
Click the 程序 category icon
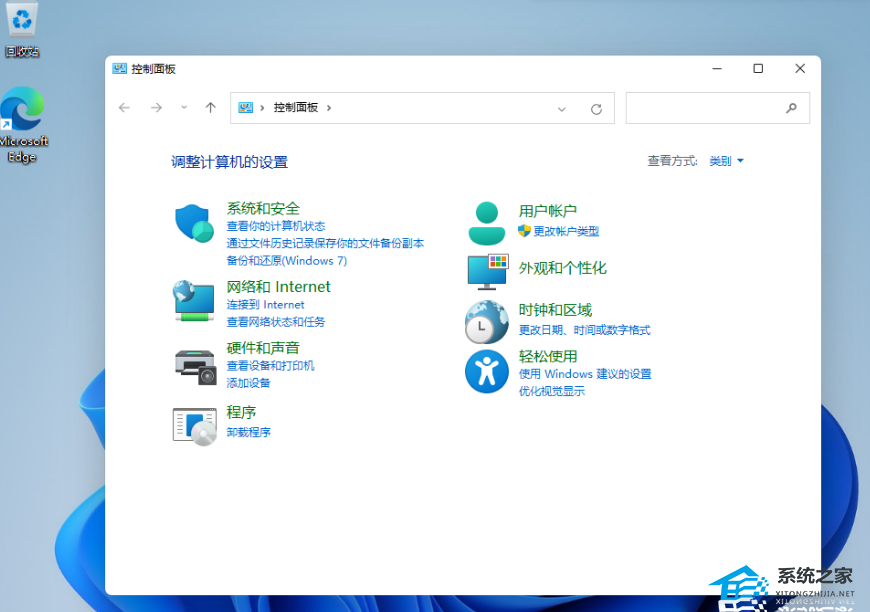point(194,426)
